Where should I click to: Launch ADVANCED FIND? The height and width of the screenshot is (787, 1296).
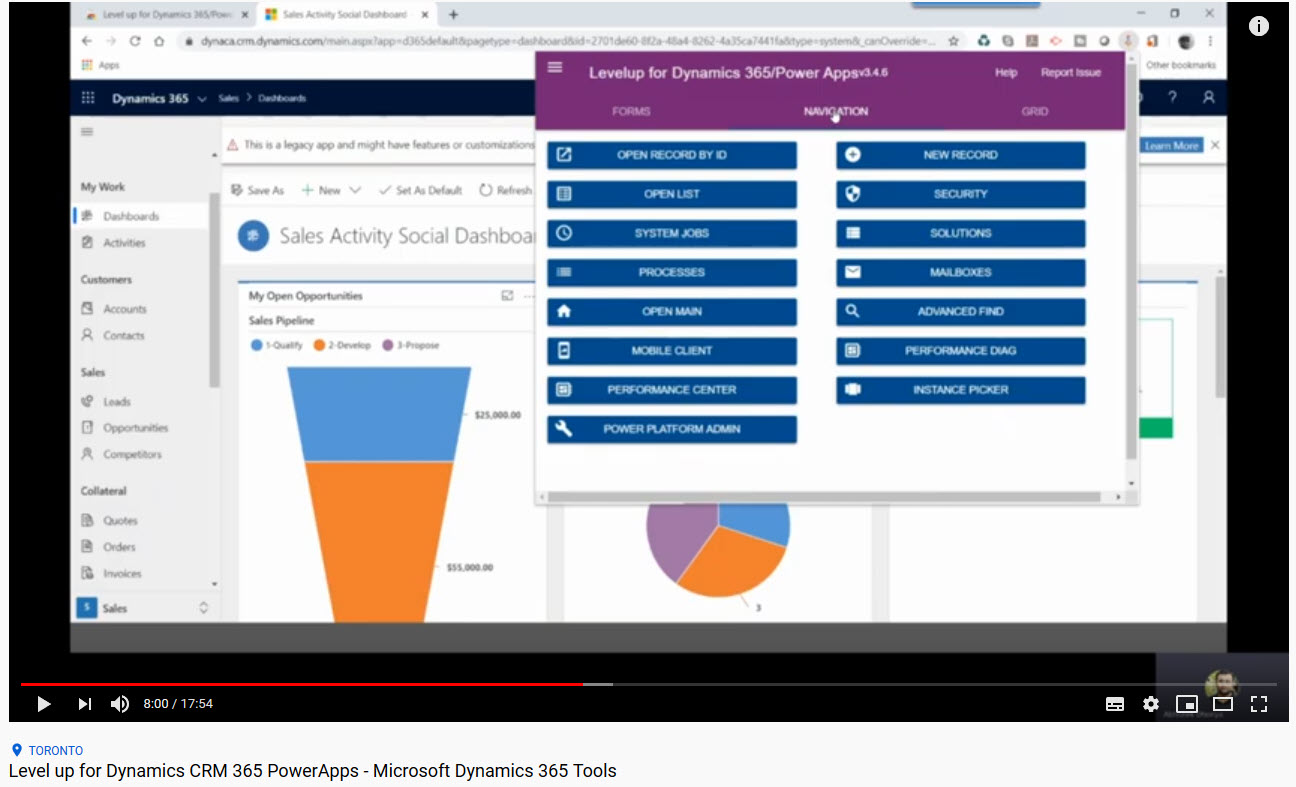coord(961,312)
